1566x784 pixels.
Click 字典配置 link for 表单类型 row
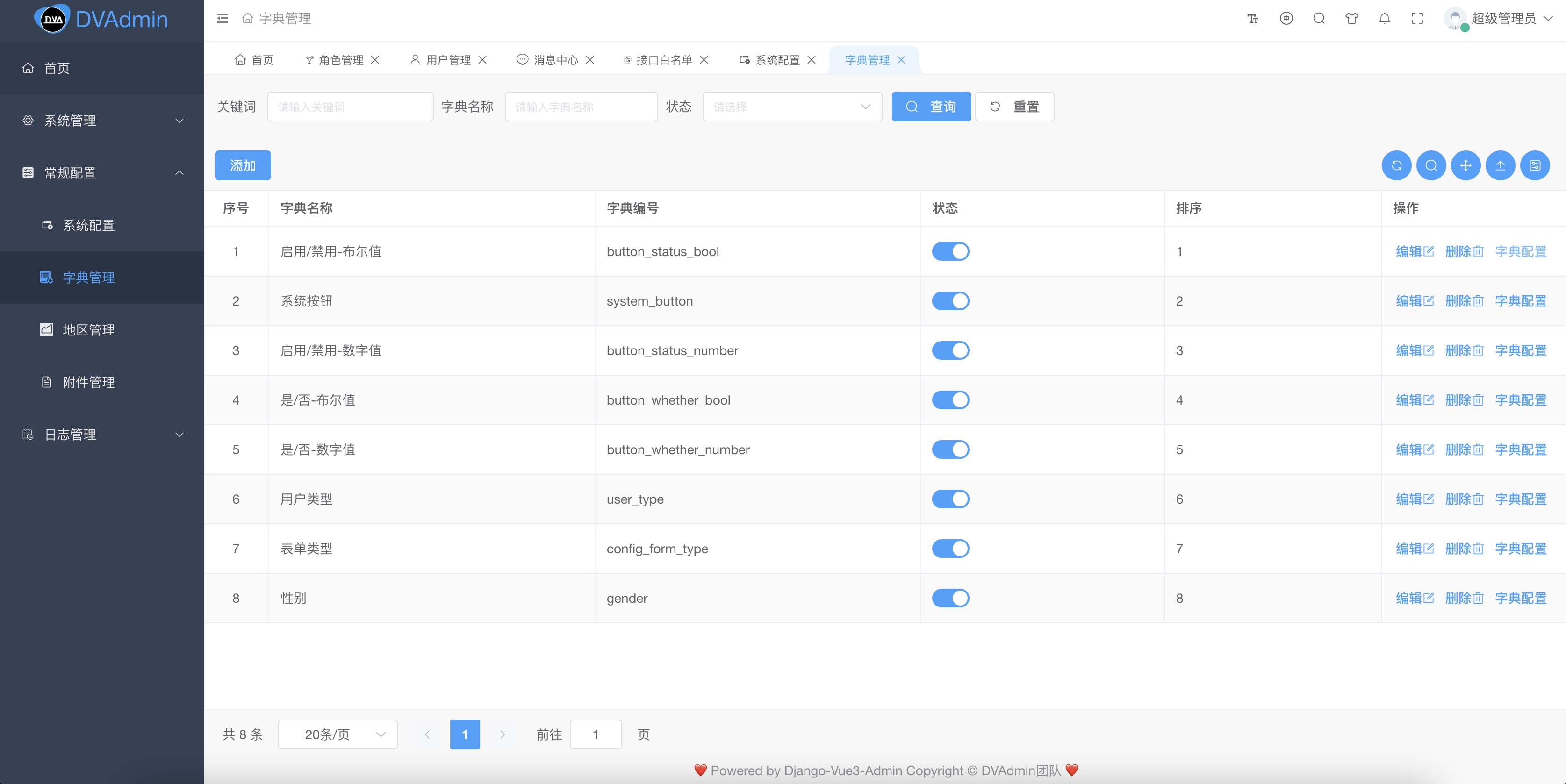tap(1520, 549)
